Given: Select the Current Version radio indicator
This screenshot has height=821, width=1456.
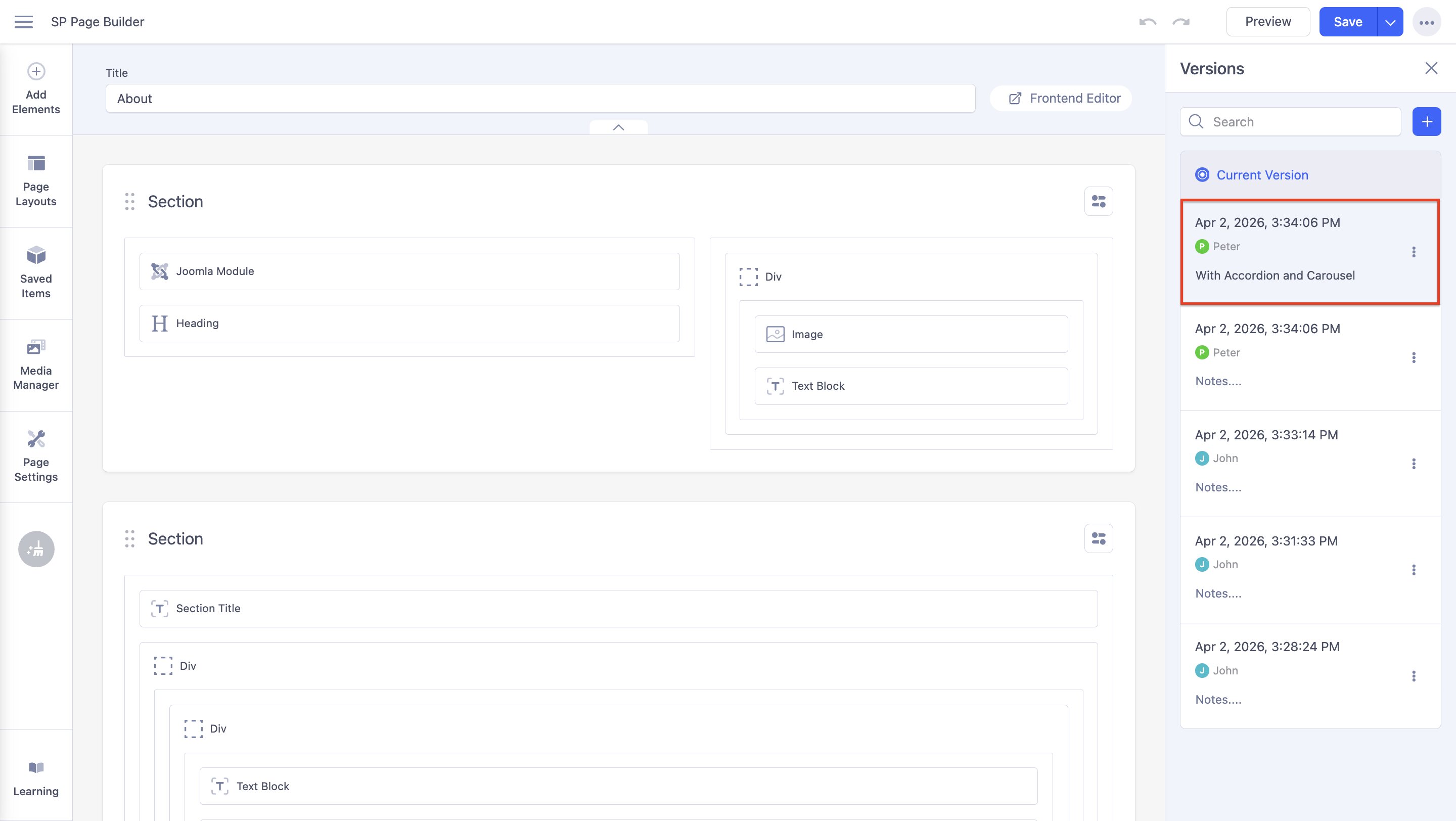Looking at the screenshot, I should coord(1202,175).
